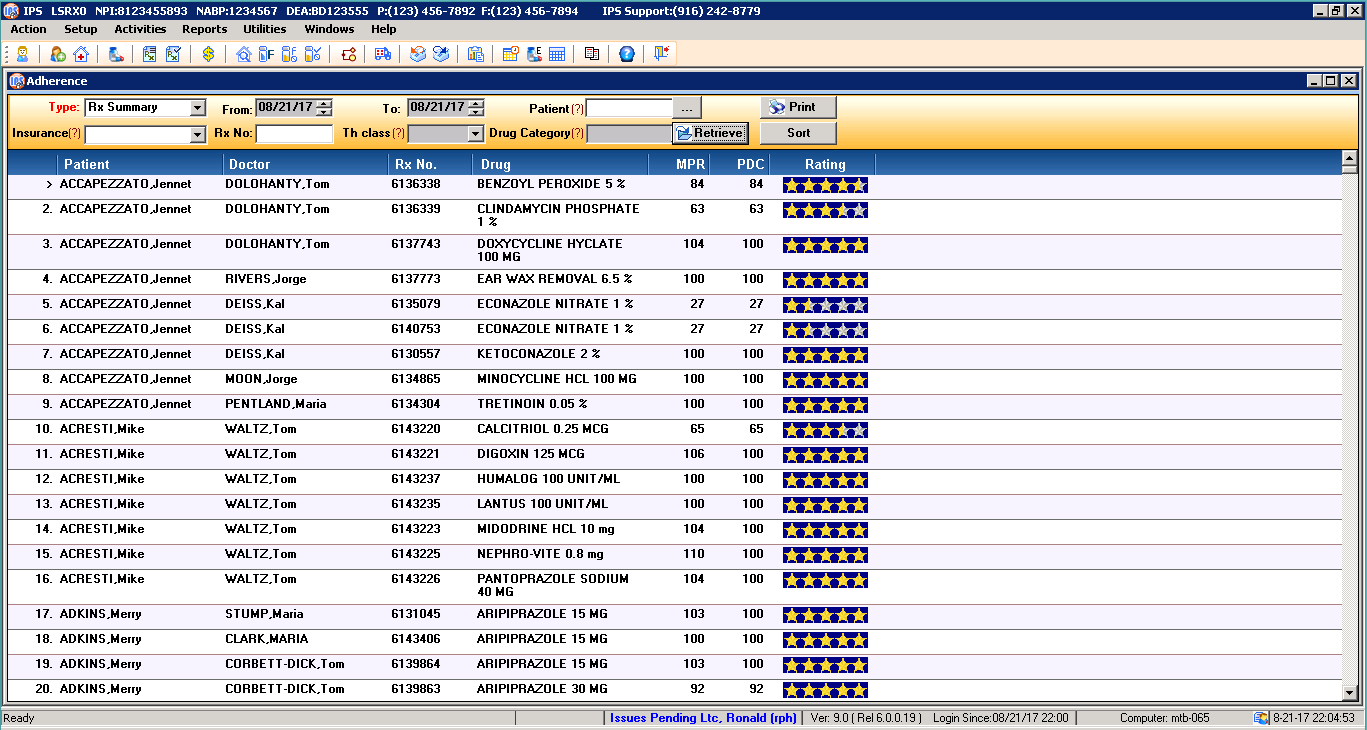Open the Help menu

tap(384, 29)
